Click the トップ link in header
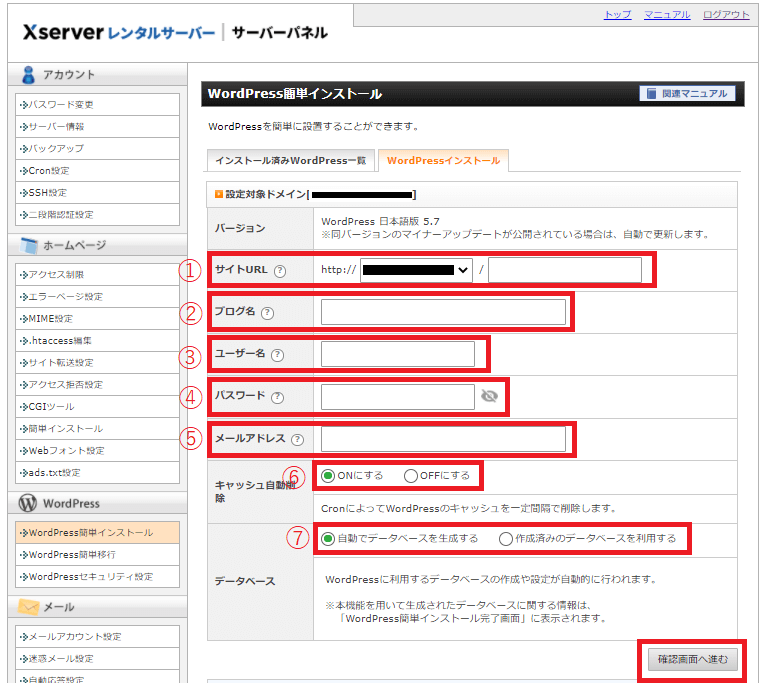763x683 pixels. click(x=618, y=15)
